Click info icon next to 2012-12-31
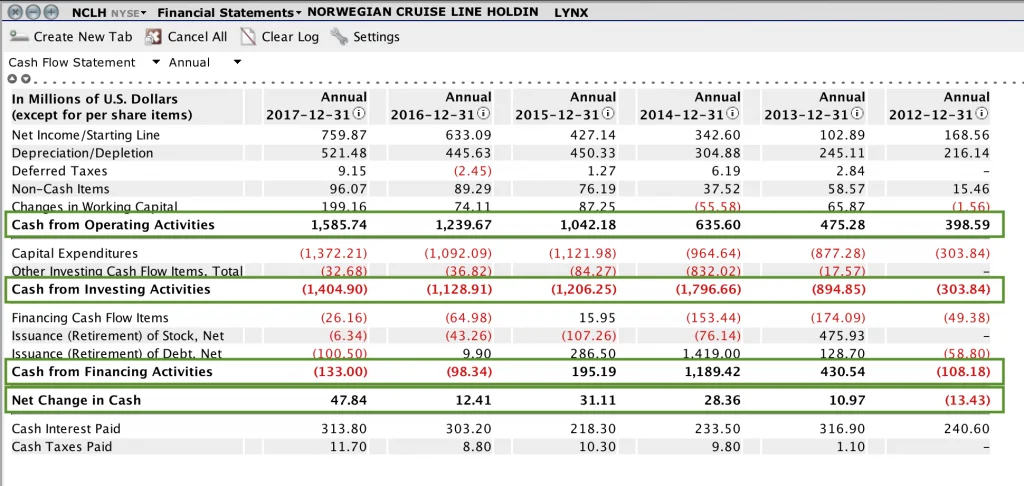1024x486 pixels. click(x=982, y=114)
